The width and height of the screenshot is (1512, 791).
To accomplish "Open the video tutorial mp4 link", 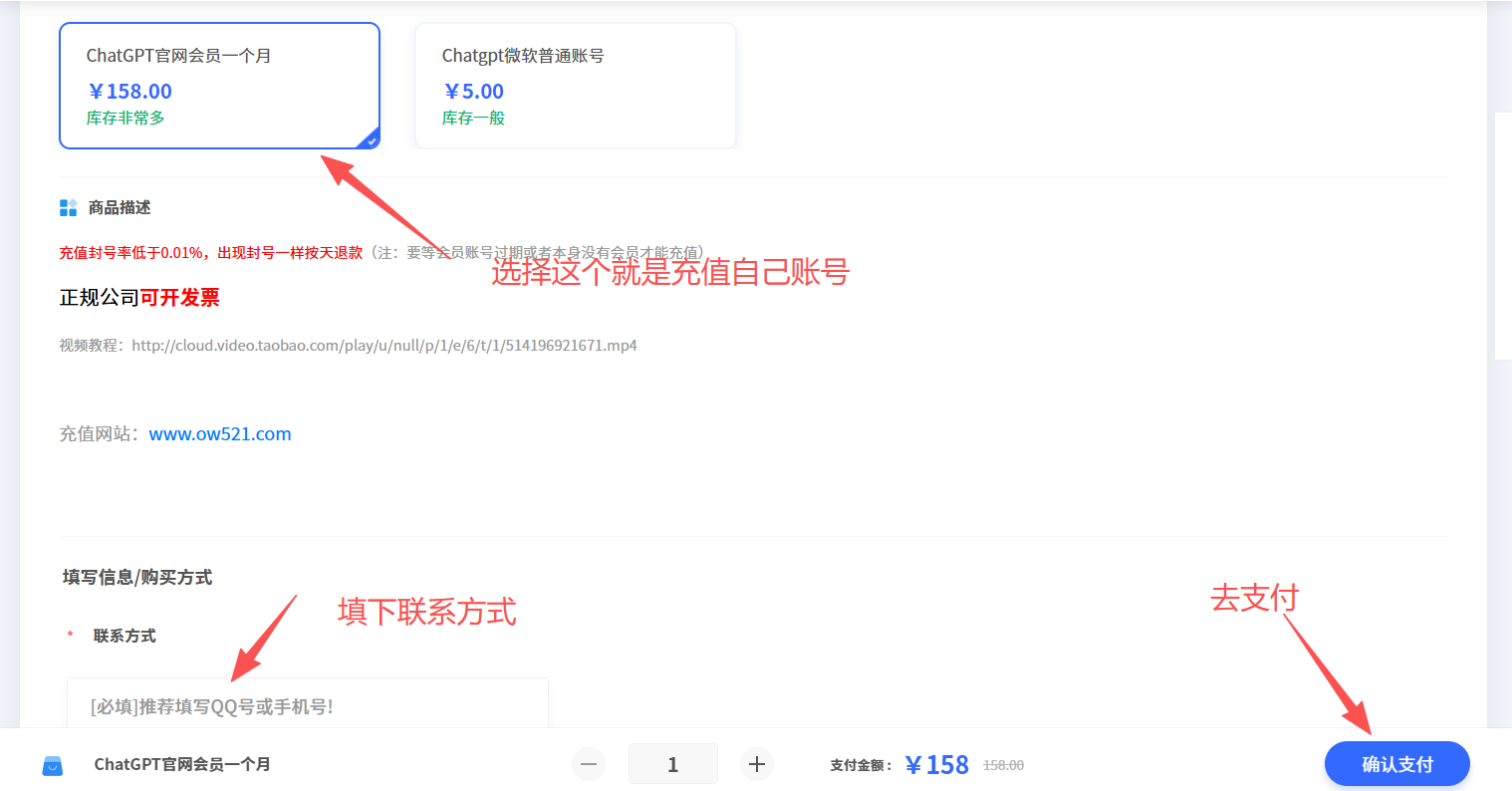I will coord(383,345).
